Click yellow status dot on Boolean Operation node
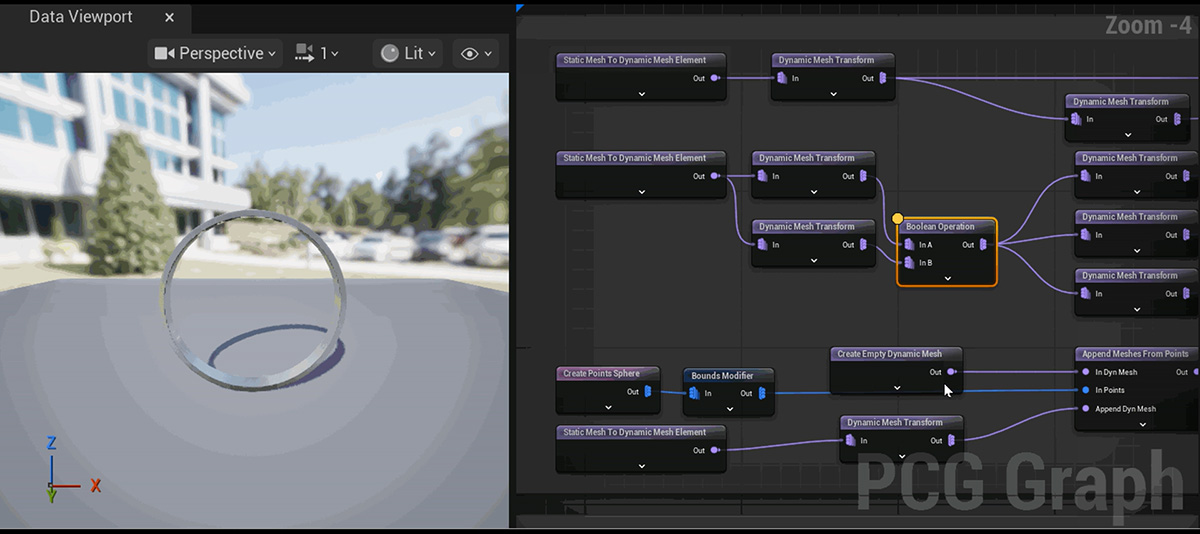 tap(897, 218)
